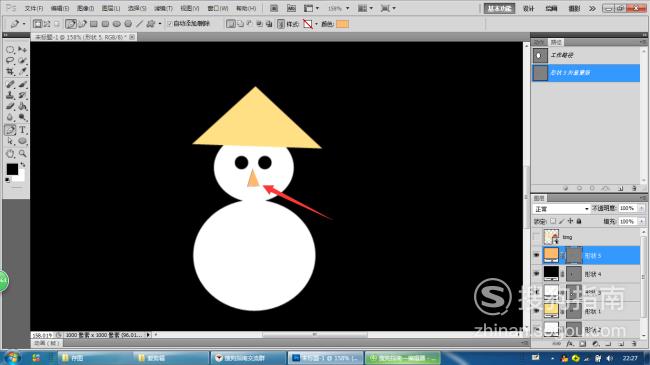Toggle lock transparent pixels

point(553,221)
